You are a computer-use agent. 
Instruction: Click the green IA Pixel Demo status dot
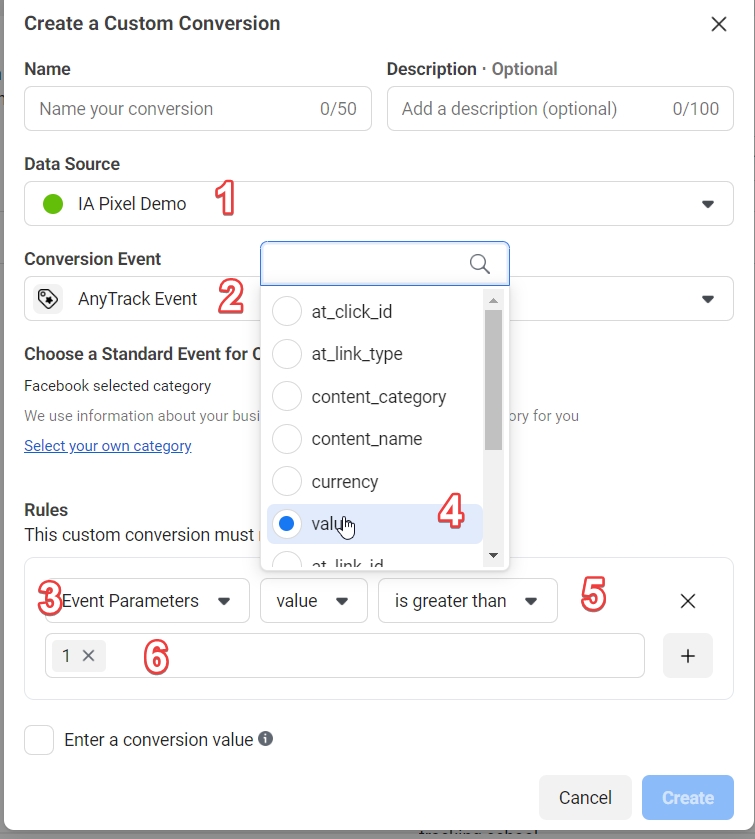[53, 204]
